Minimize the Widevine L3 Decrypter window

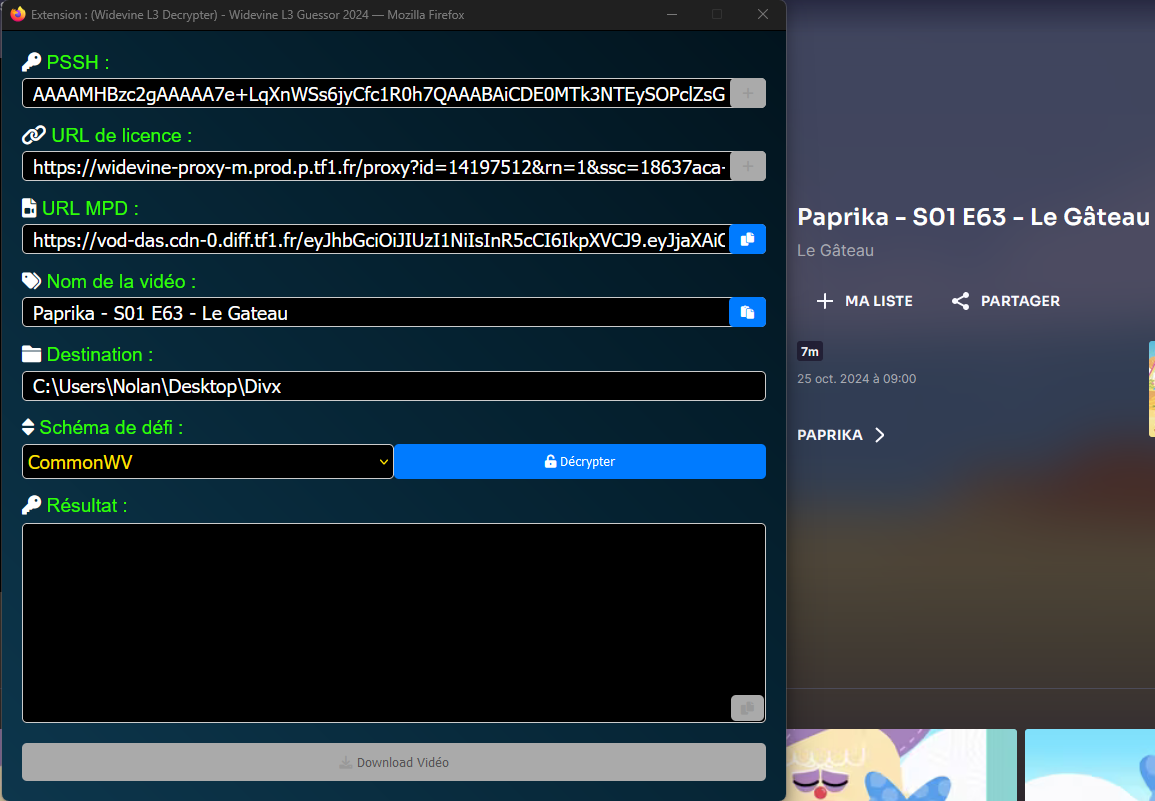(672, 14)
